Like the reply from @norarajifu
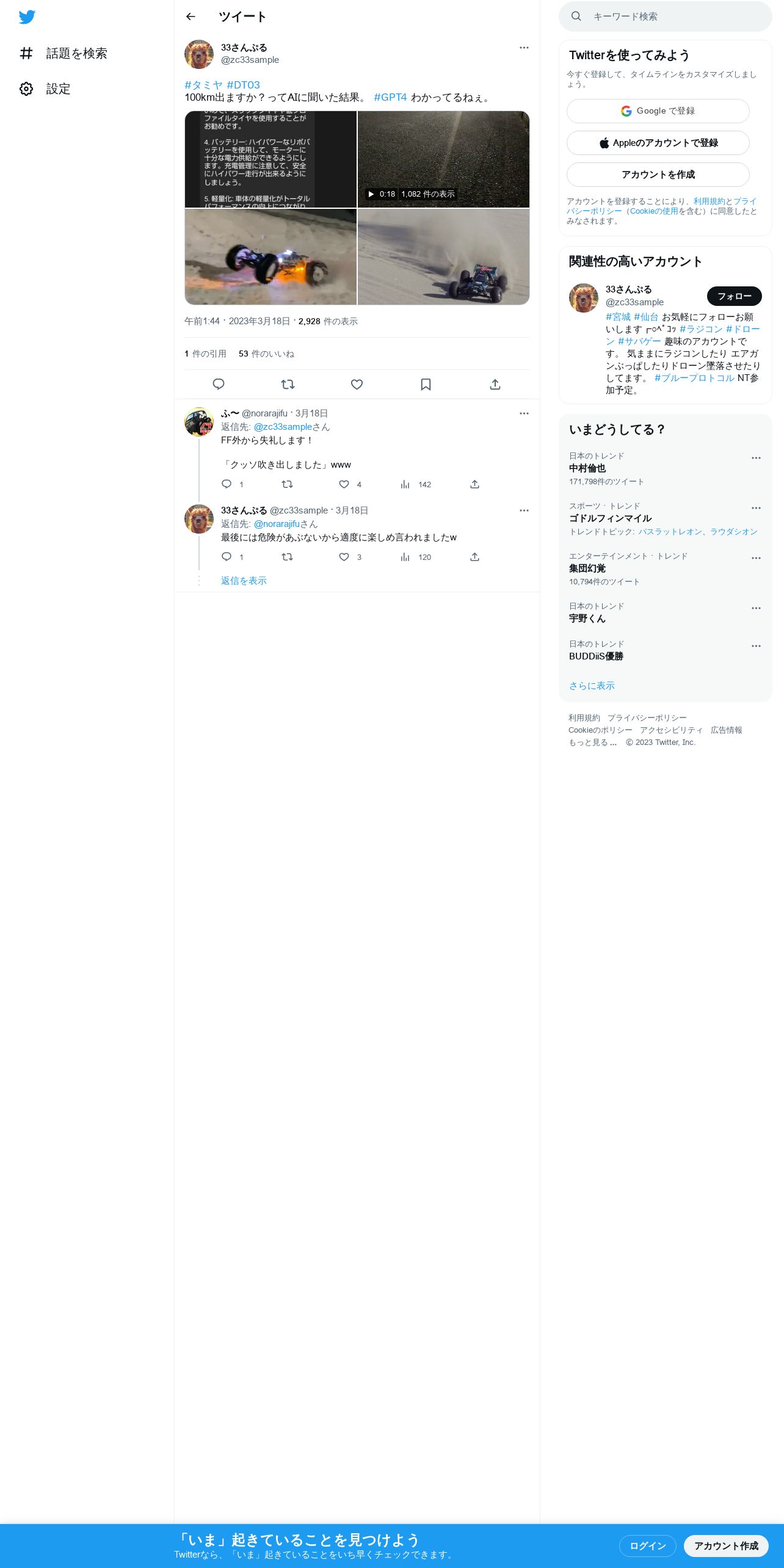 (344, 484)
